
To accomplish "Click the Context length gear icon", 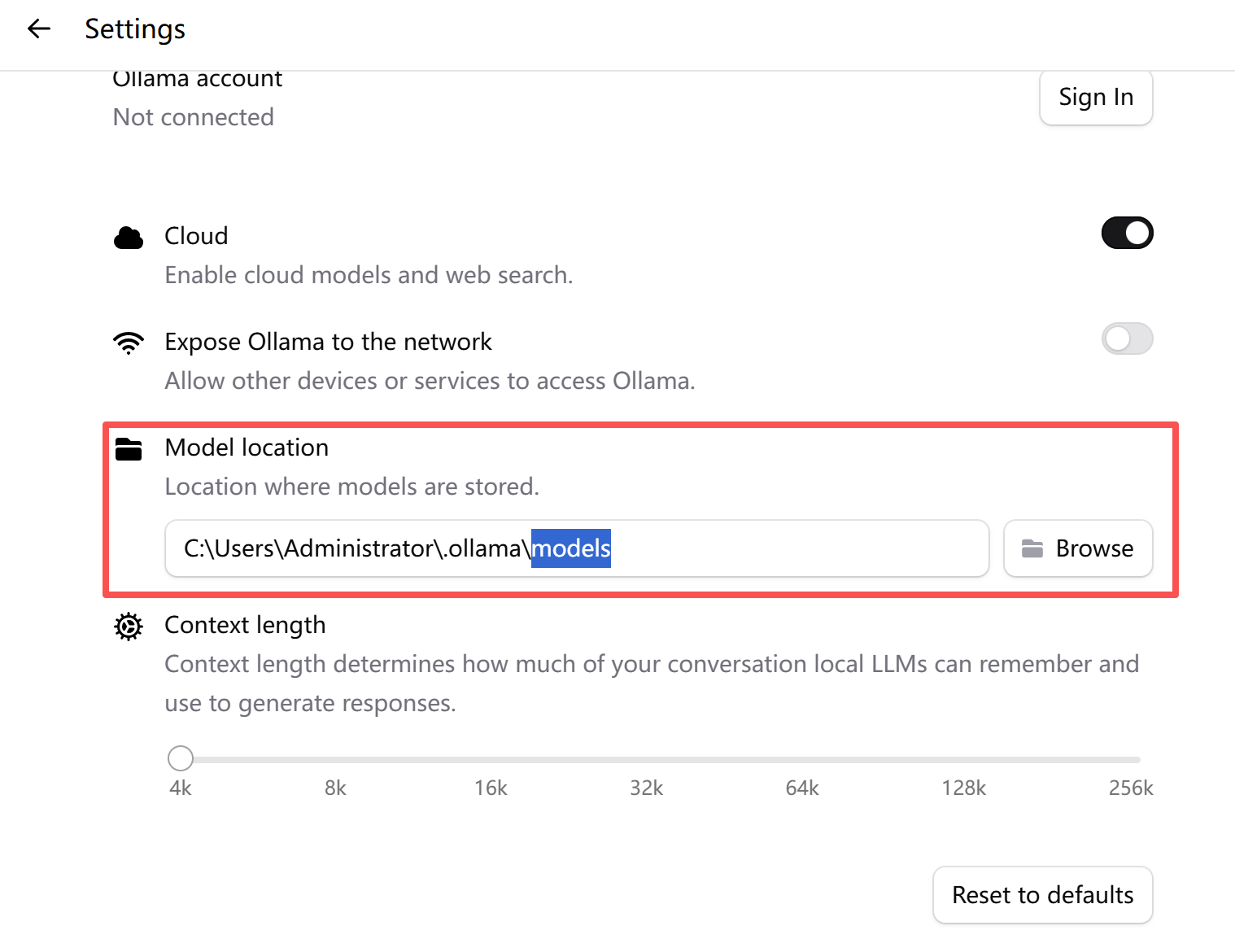I will coord(129,627).
